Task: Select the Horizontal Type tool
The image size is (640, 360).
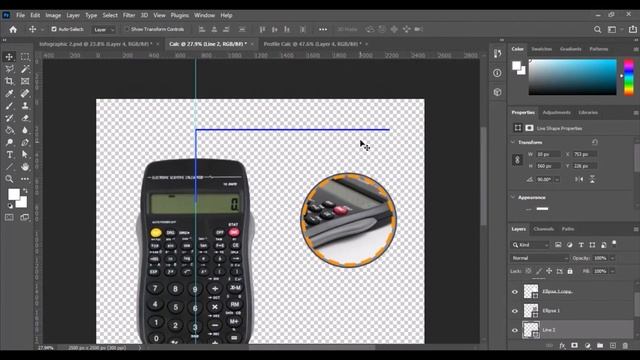Action: point(9,155)
